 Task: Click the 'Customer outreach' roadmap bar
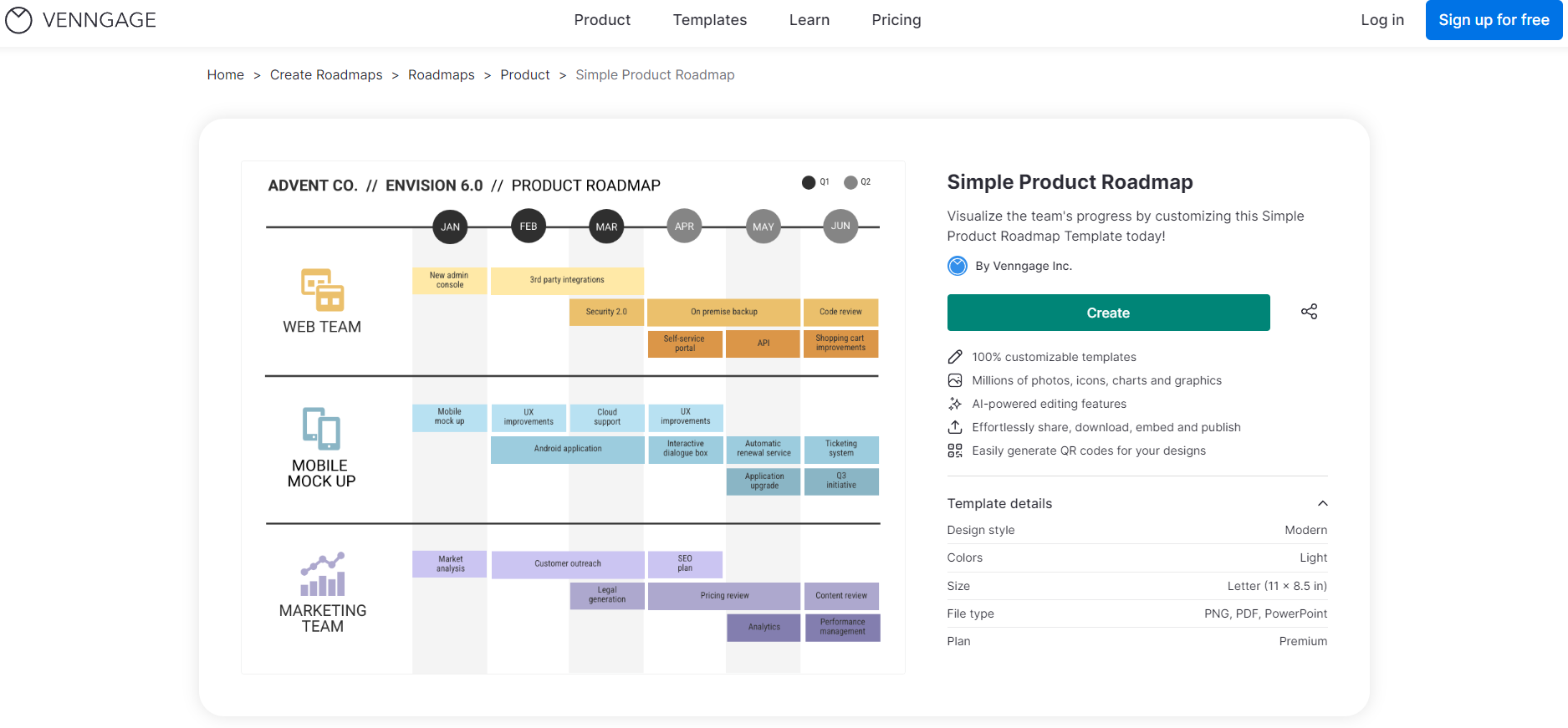click(x=568, y=564)
